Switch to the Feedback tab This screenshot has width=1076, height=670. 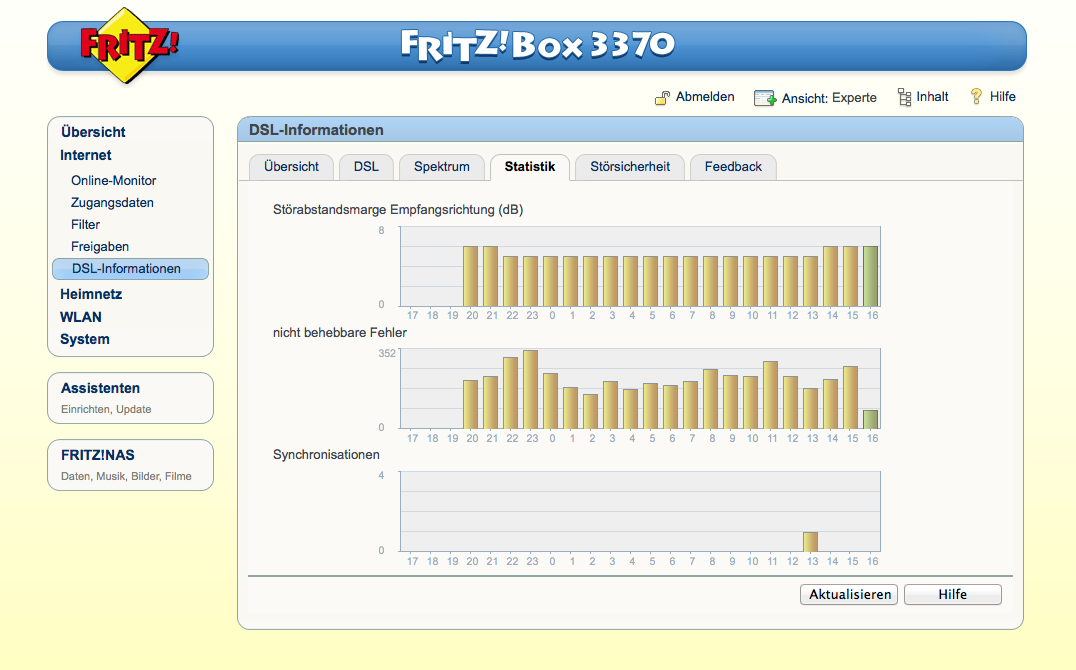[733, 167]
